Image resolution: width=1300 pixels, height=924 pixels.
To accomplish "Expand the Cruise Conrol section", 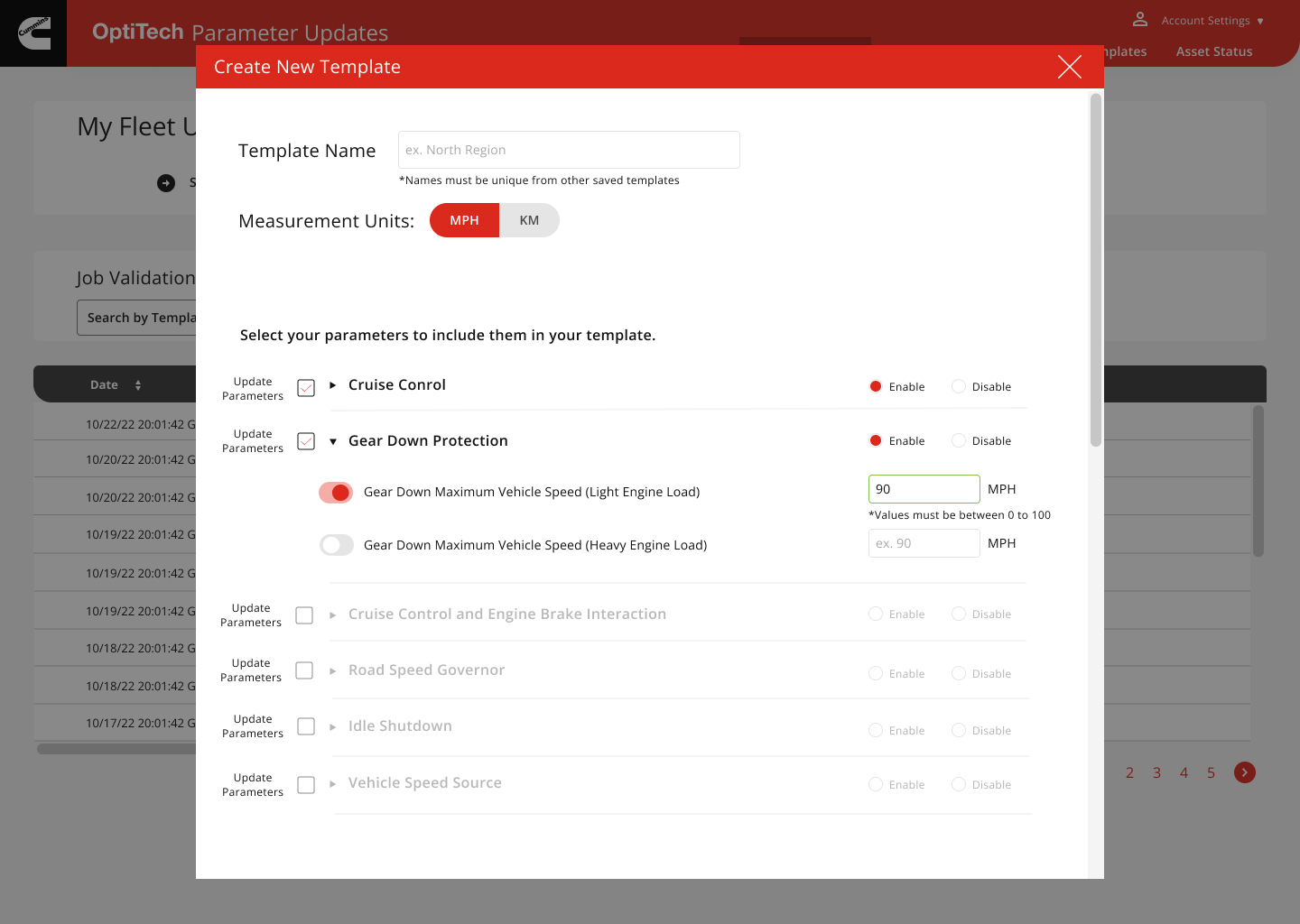I will (x=333, y=385).
